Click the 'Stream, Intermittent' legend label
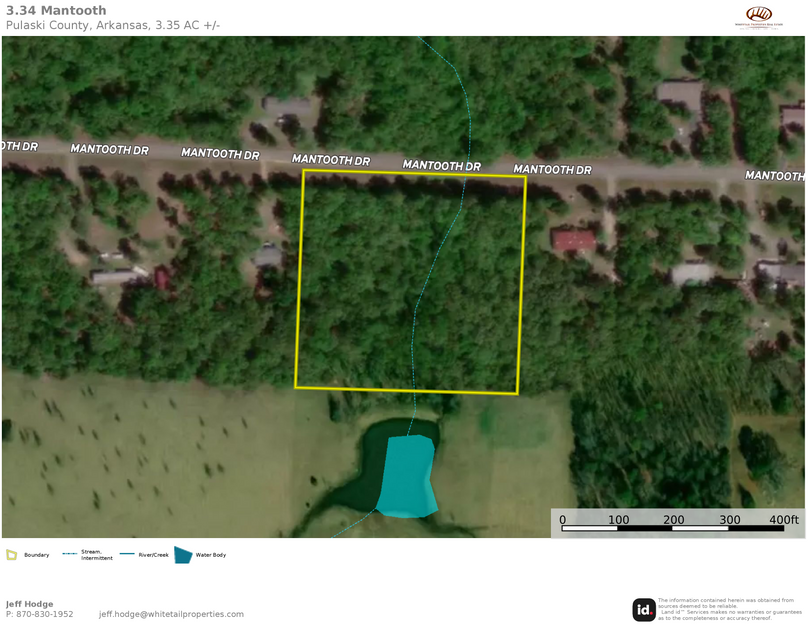This screenshot has width=808, height=625. pyautogui.click(x=96, y=555)
